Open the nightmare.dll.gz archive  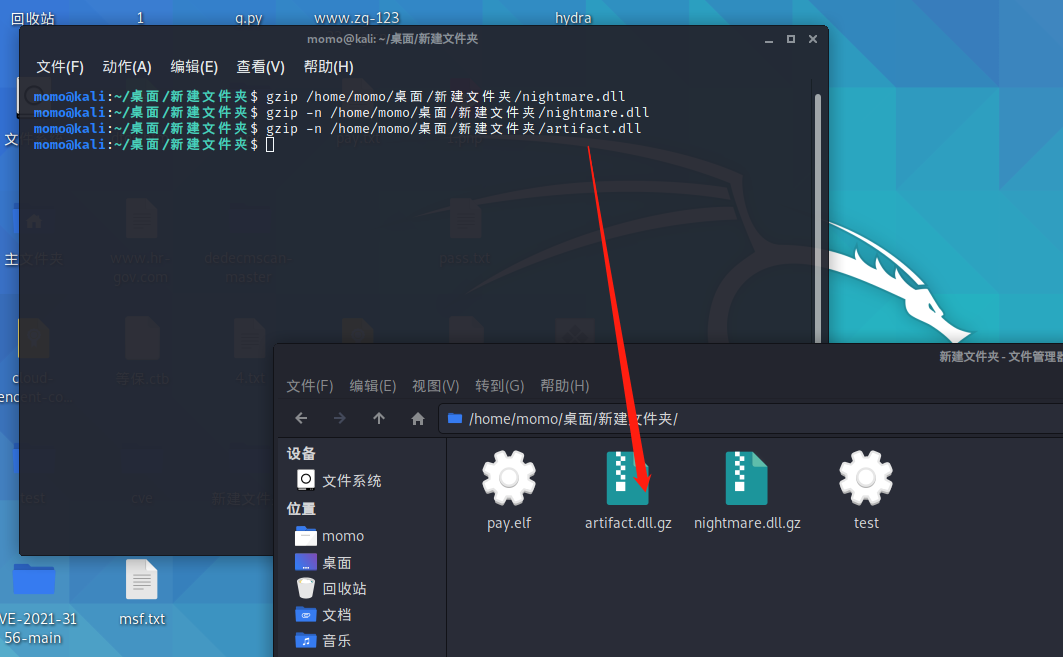click(x=747, y=478)
